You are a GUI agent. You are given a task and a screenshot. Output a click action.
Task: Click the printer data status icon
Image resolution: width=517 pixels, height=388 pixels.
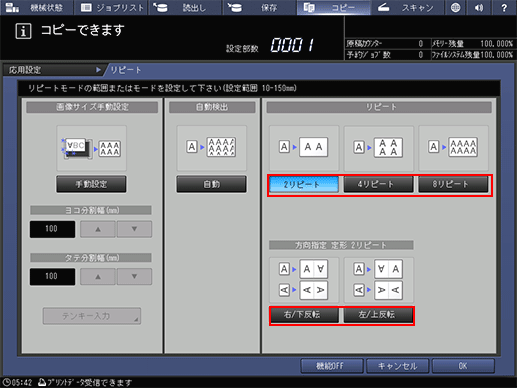(42, 382)
